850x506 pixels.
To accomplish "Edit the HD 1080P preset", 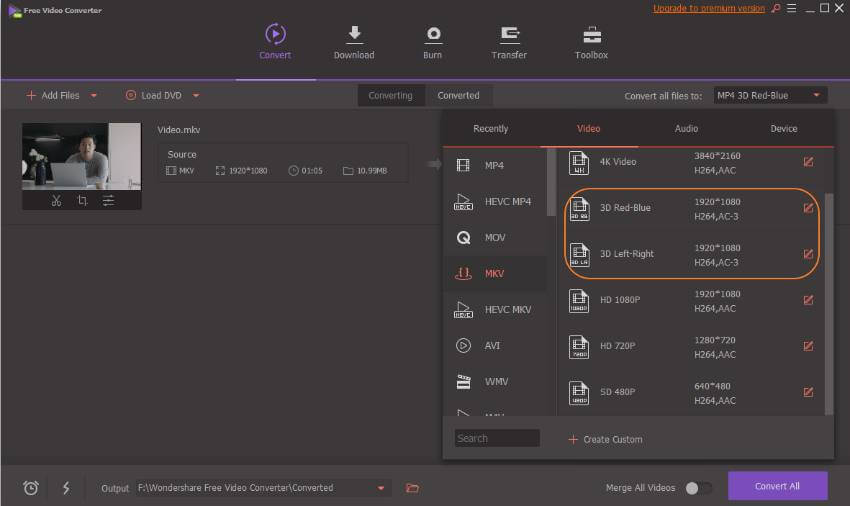I will [x=808, y=300].
